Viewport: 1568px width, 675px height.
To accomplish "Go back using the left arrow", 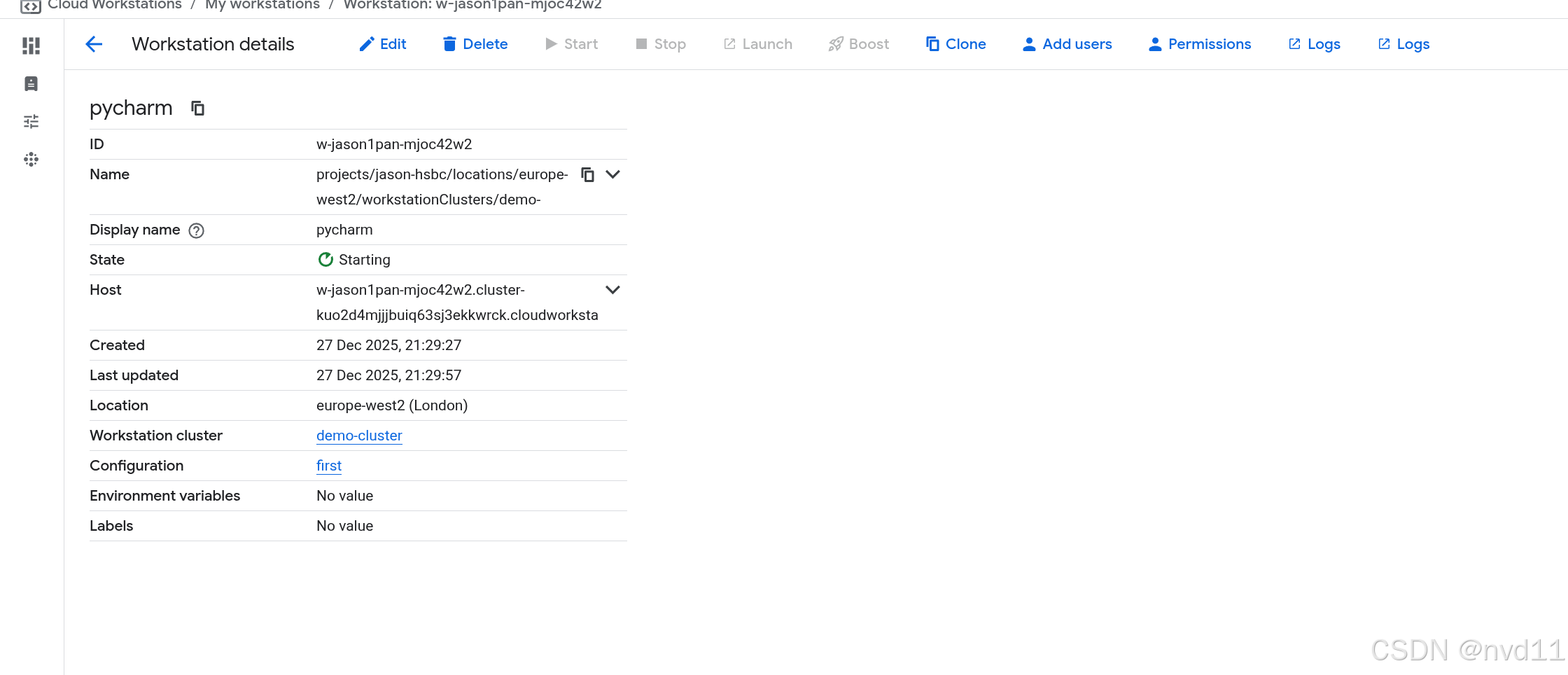I will [x=94, y=44].
